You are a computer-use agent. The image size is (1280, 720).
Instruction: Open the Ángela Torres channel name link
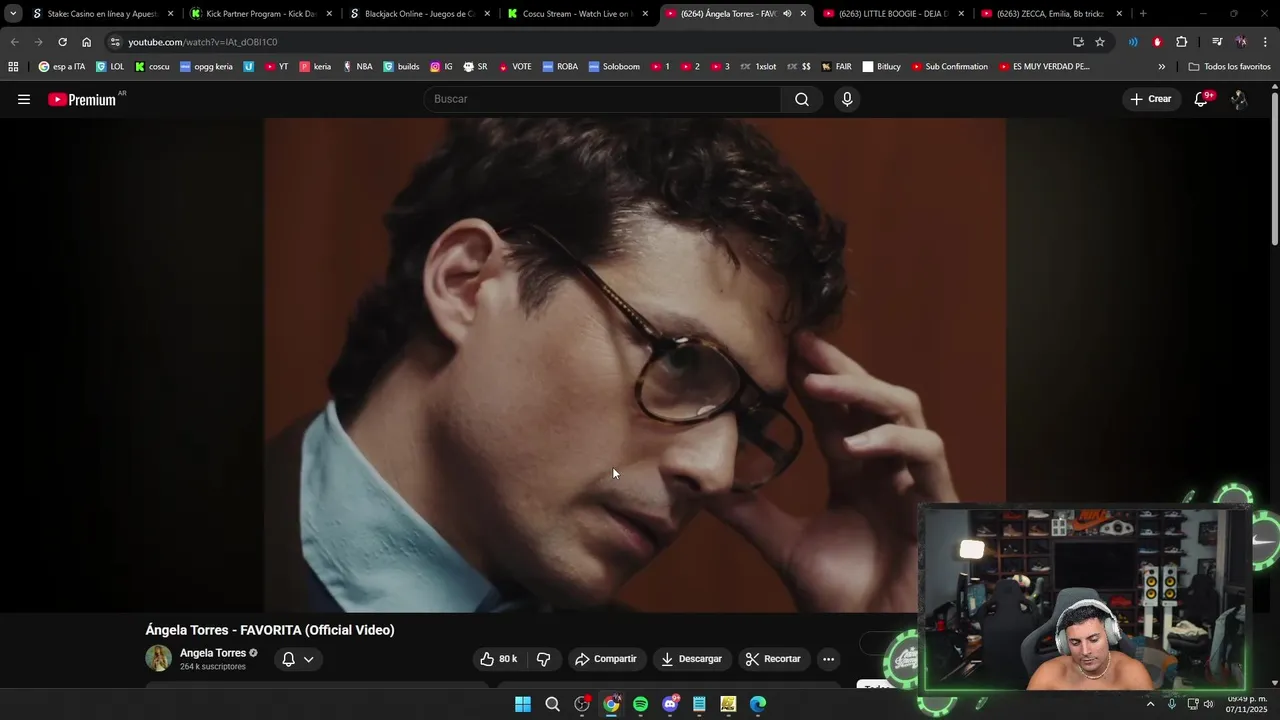click(x=213, y=653)
